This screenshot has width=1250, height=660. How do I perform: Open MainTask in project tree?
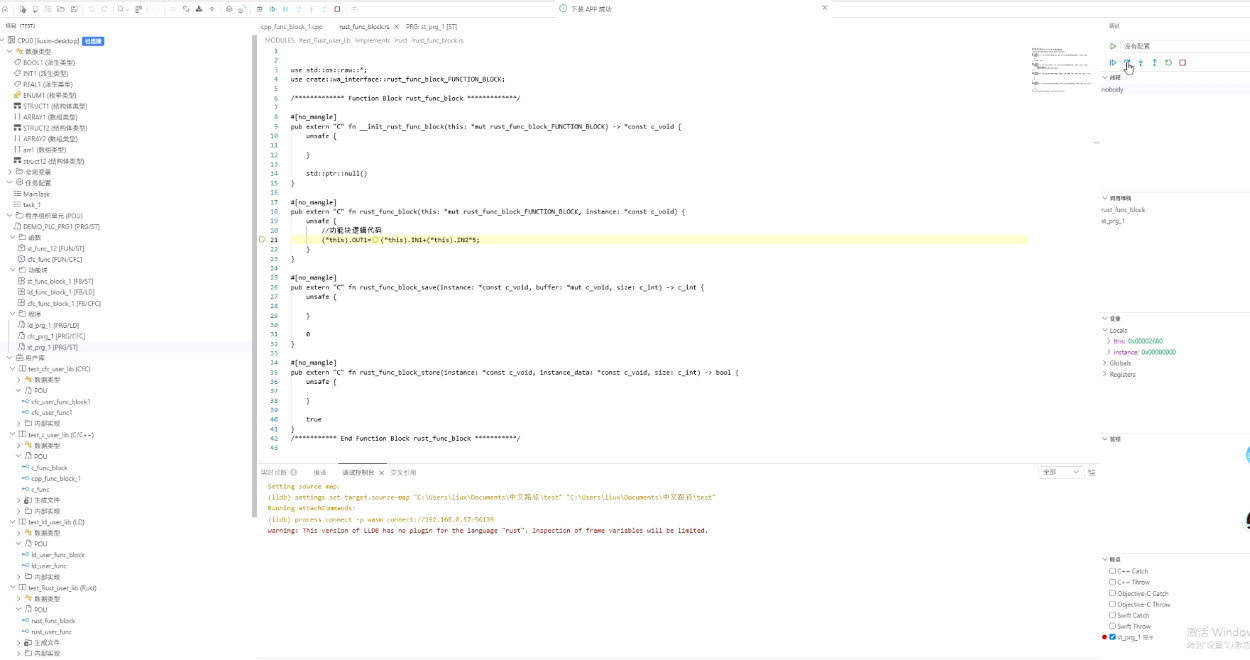pos(36,194)
